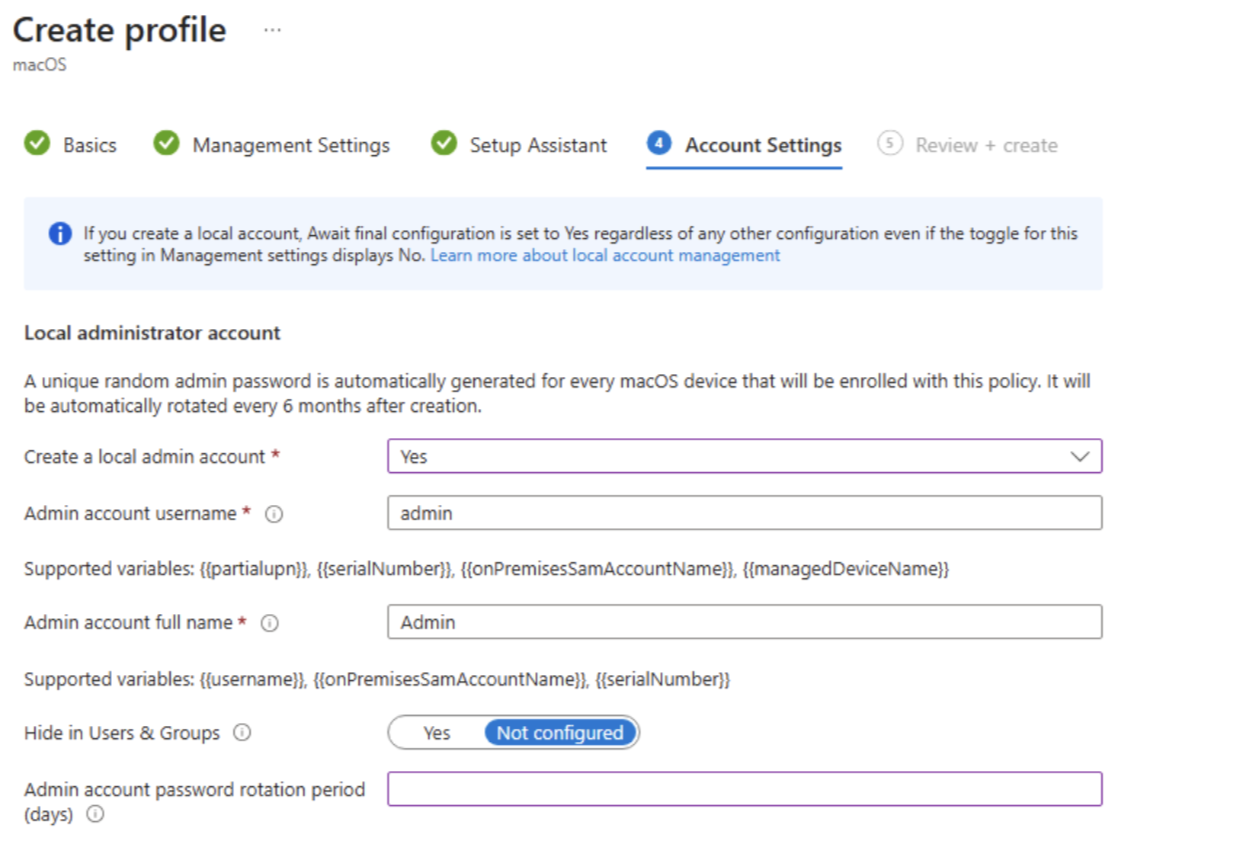Click the green checkmark on the Basics step
1248x846 pixels.
tap(37, 144)
